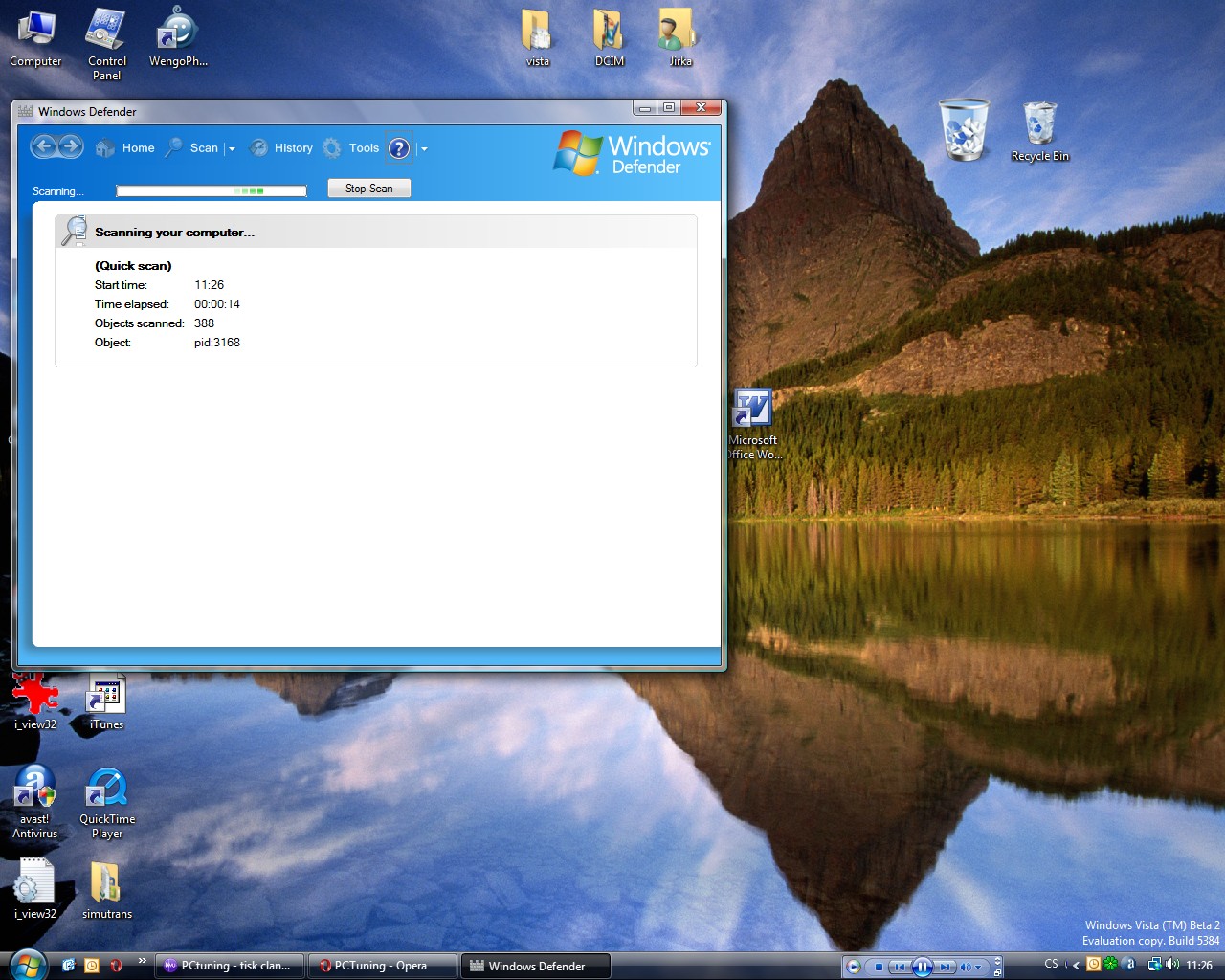1225x980 pixels.
Task: Click the object value pid:3168
Action: (x=217, y=343)
